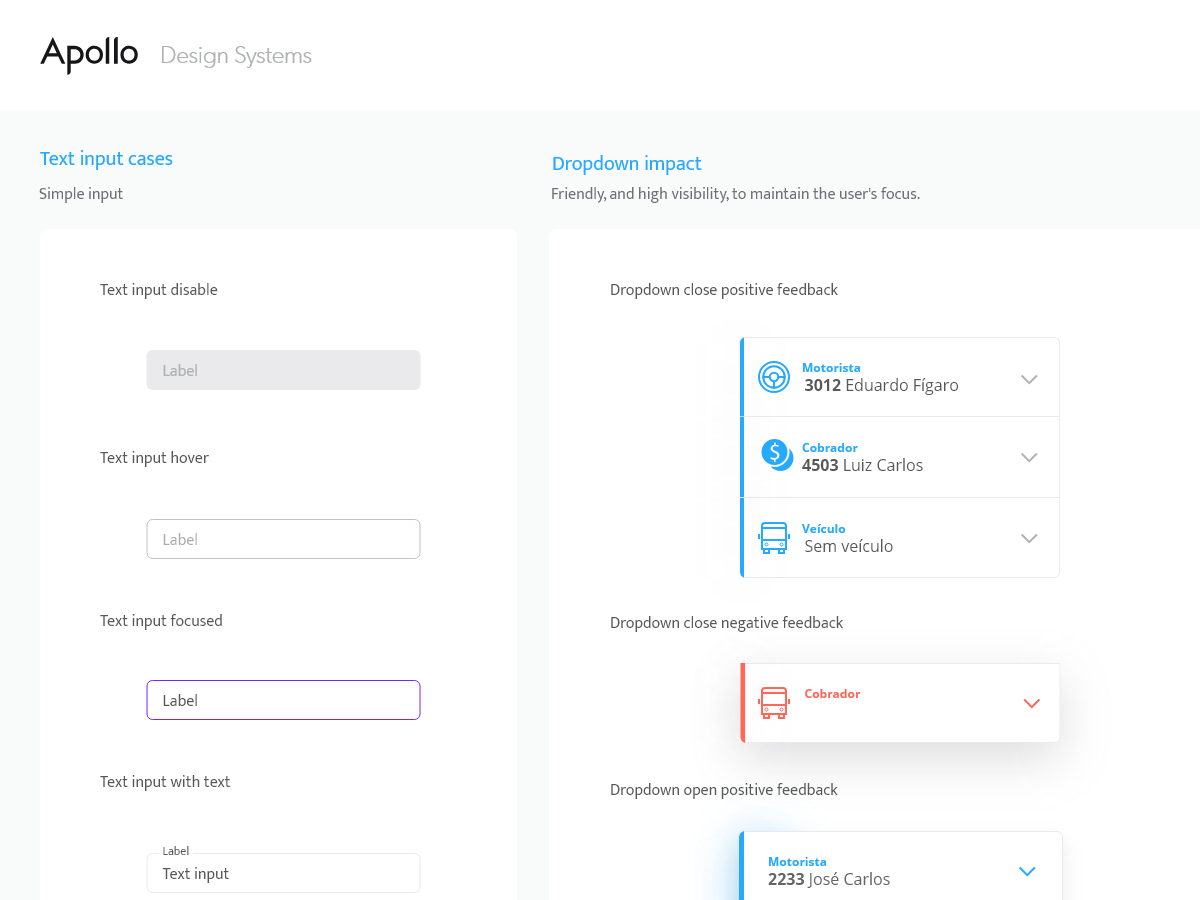The width and height of the screenshot is (1200, 900).
Task: Click the steering wheel Motorista icon
Action: tap(773, 377)
